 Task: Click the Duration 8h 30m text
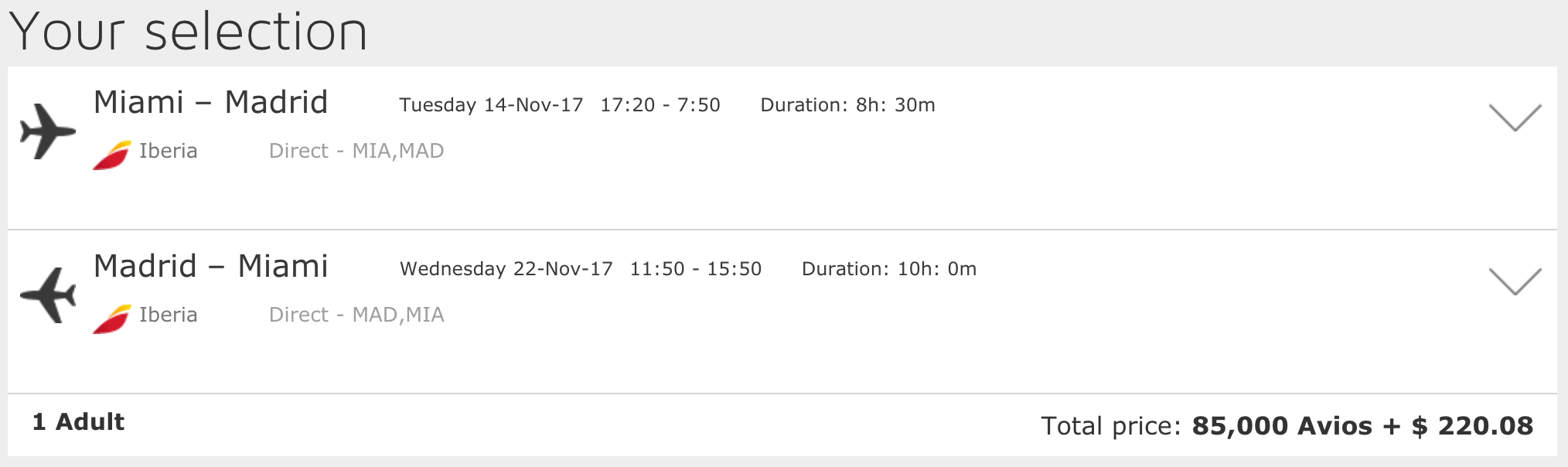click(848, 105)
